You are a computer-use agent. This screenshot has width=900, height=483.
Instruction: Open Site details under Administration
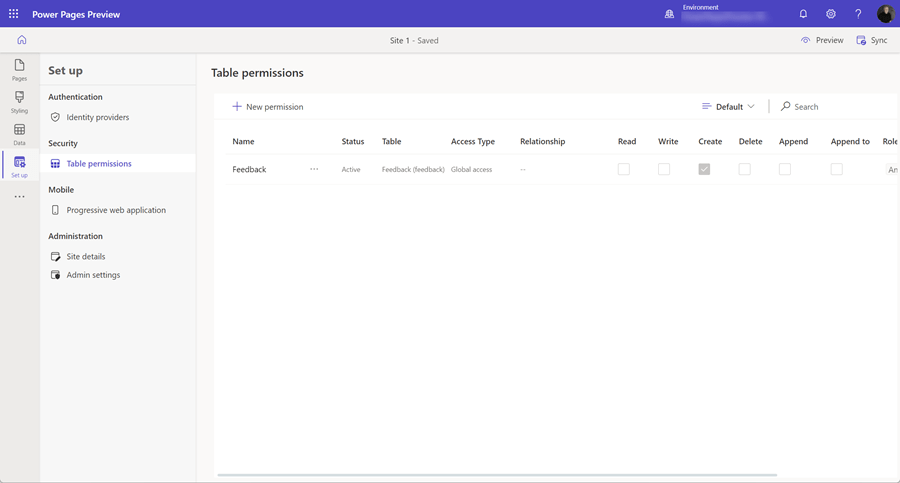[85, 257]
